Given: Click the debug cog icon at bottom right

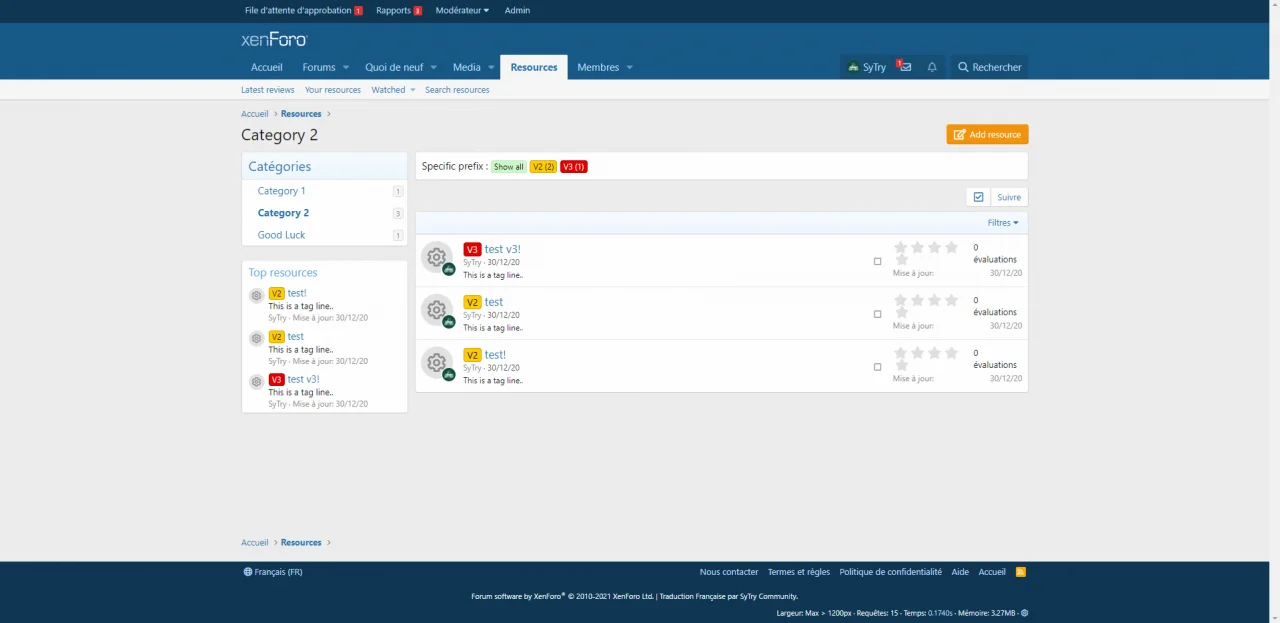Looking at the screenshot, I should 1024,613.
